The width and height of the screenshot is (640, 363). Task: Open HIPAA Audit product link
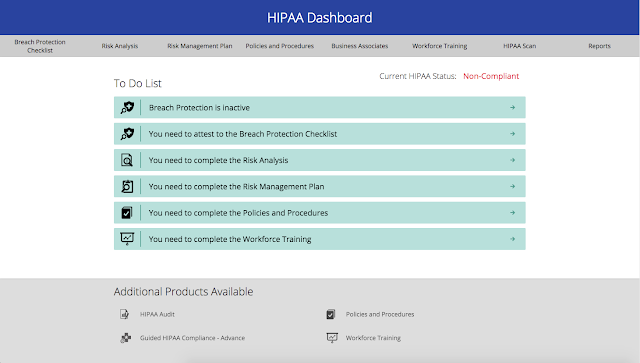pyautogui.click(x=157, y=314)
